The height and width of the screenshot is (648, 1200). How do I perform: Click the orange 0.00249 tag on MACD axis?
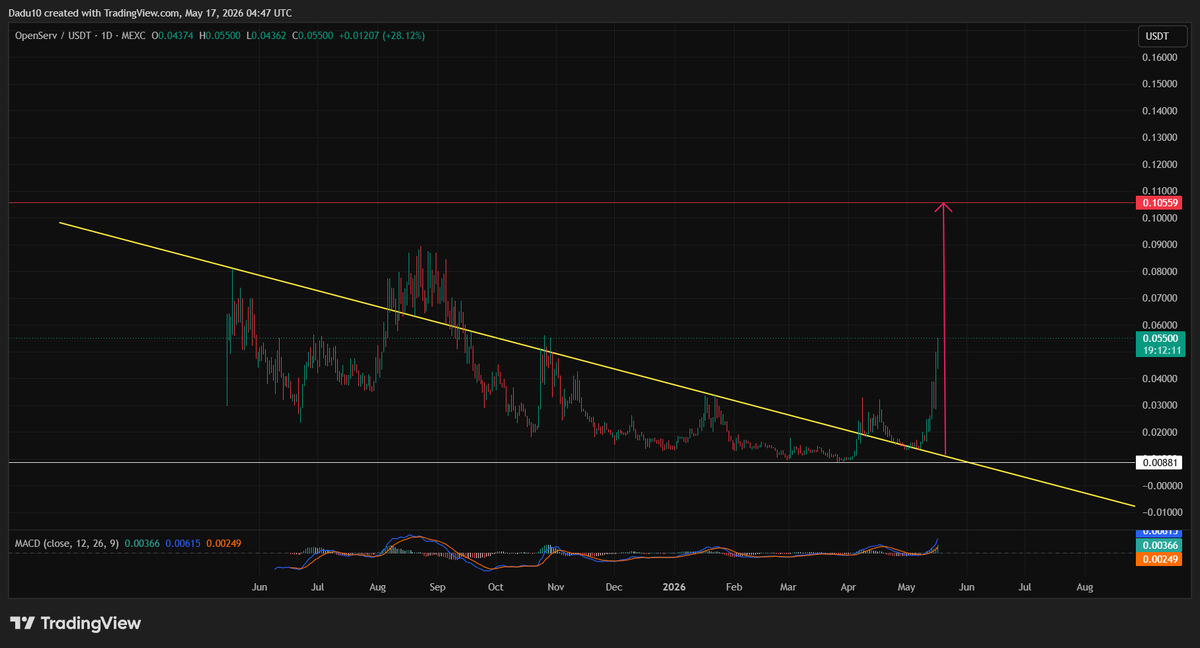(x=1160, y=559)
